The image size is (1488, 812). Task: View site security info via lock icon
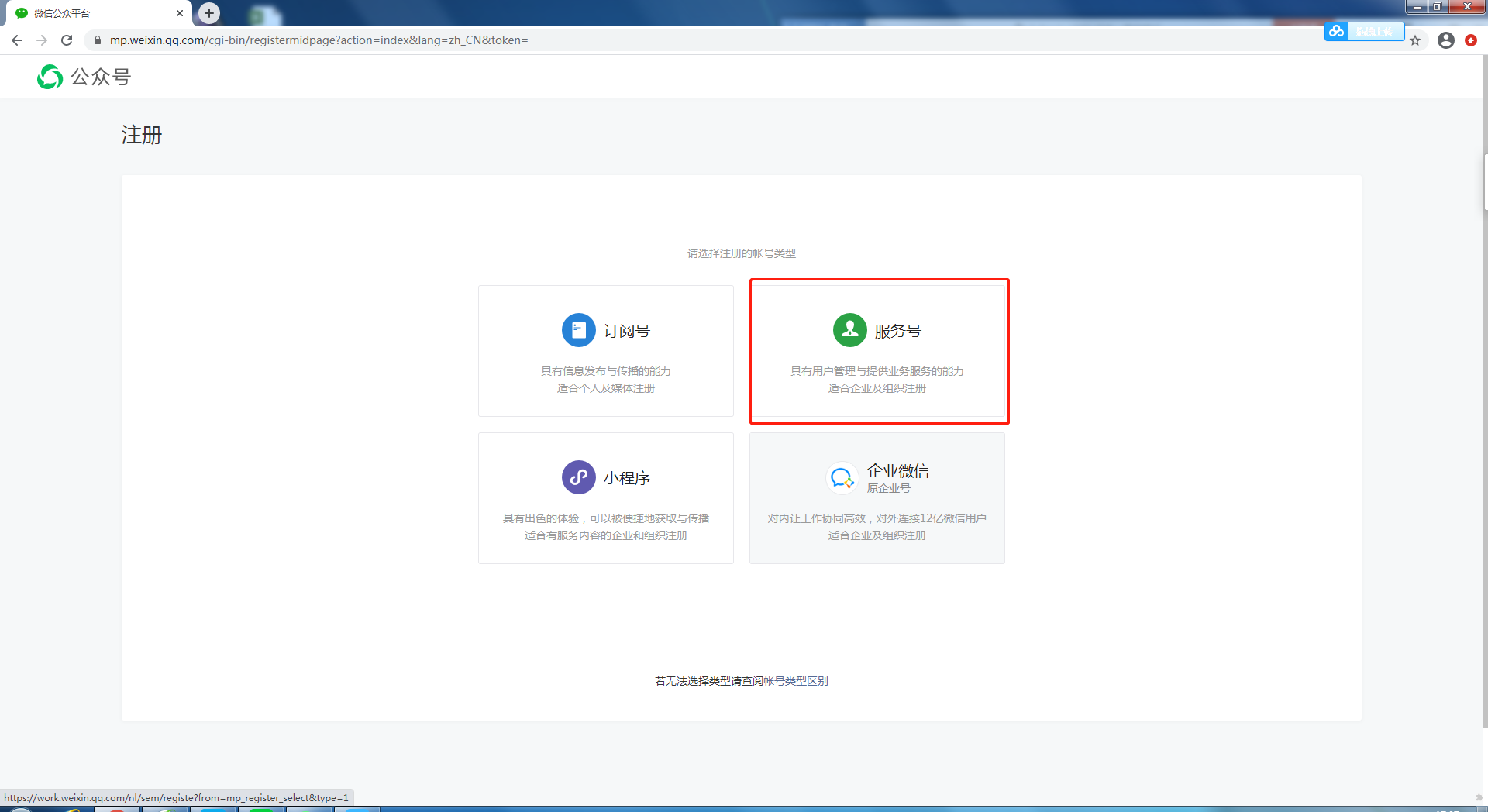(x=98, y=40)
